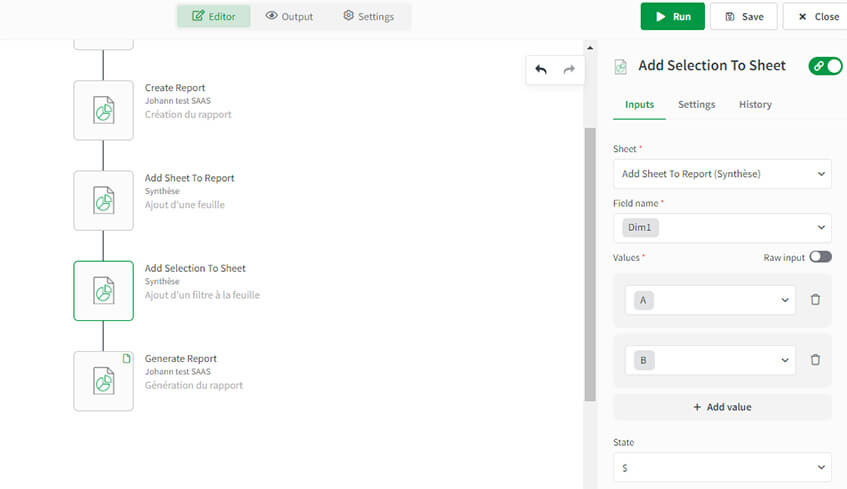Expand the value A dropdown
Image resolution: width=847 pixels, height=489 pixels.
(710, 300)
